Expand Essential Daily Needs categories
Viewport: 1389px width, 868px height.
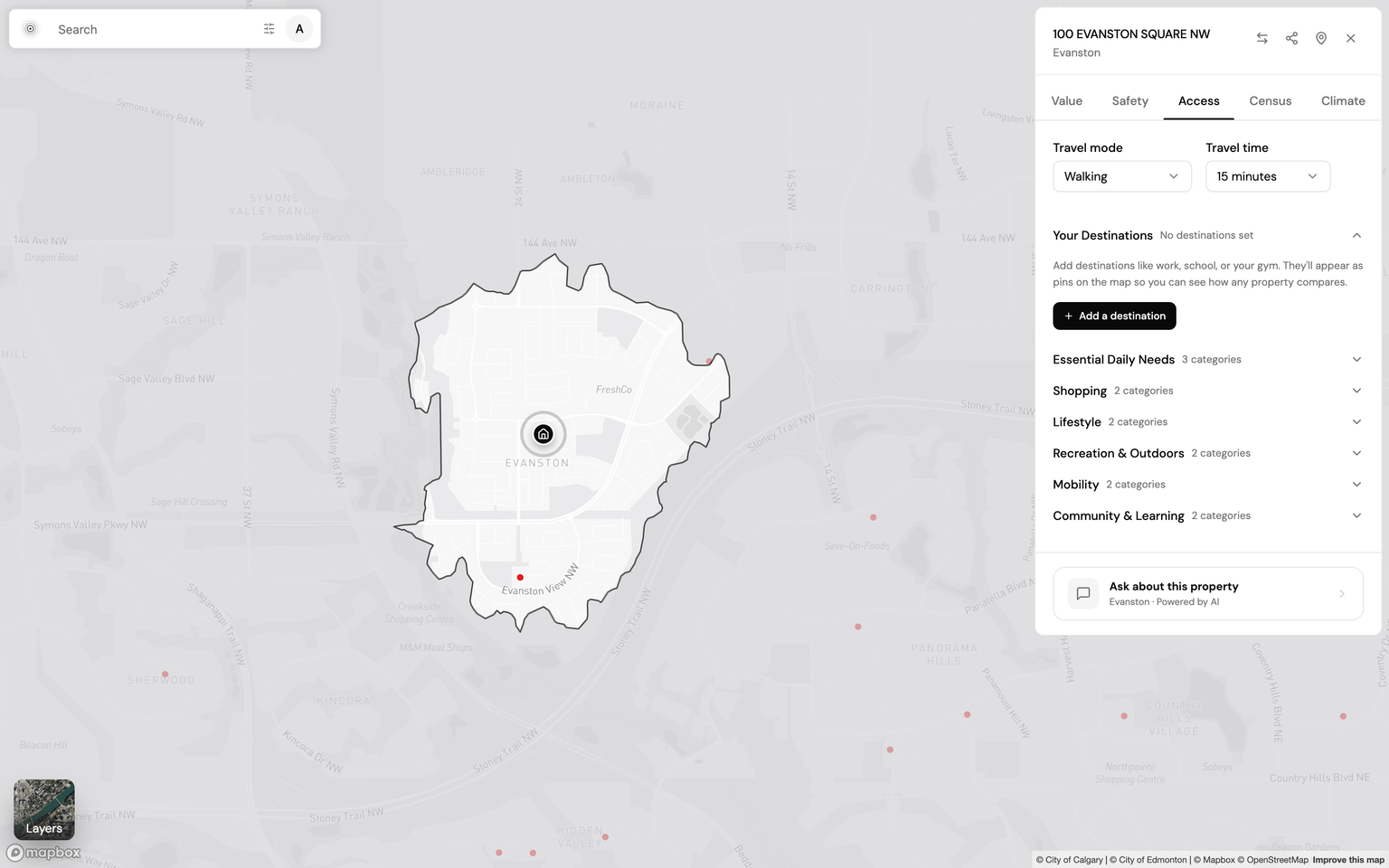pos(1207,359)
